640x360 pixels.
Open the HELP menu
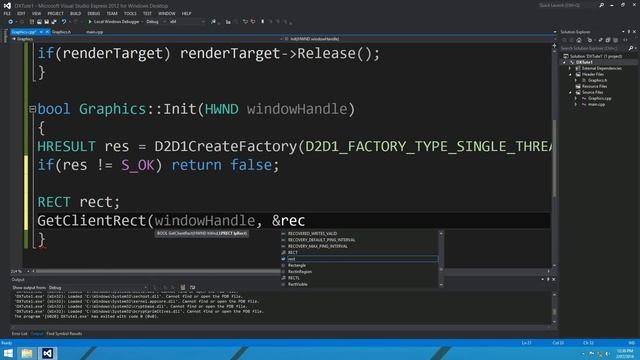click(187, 13)
